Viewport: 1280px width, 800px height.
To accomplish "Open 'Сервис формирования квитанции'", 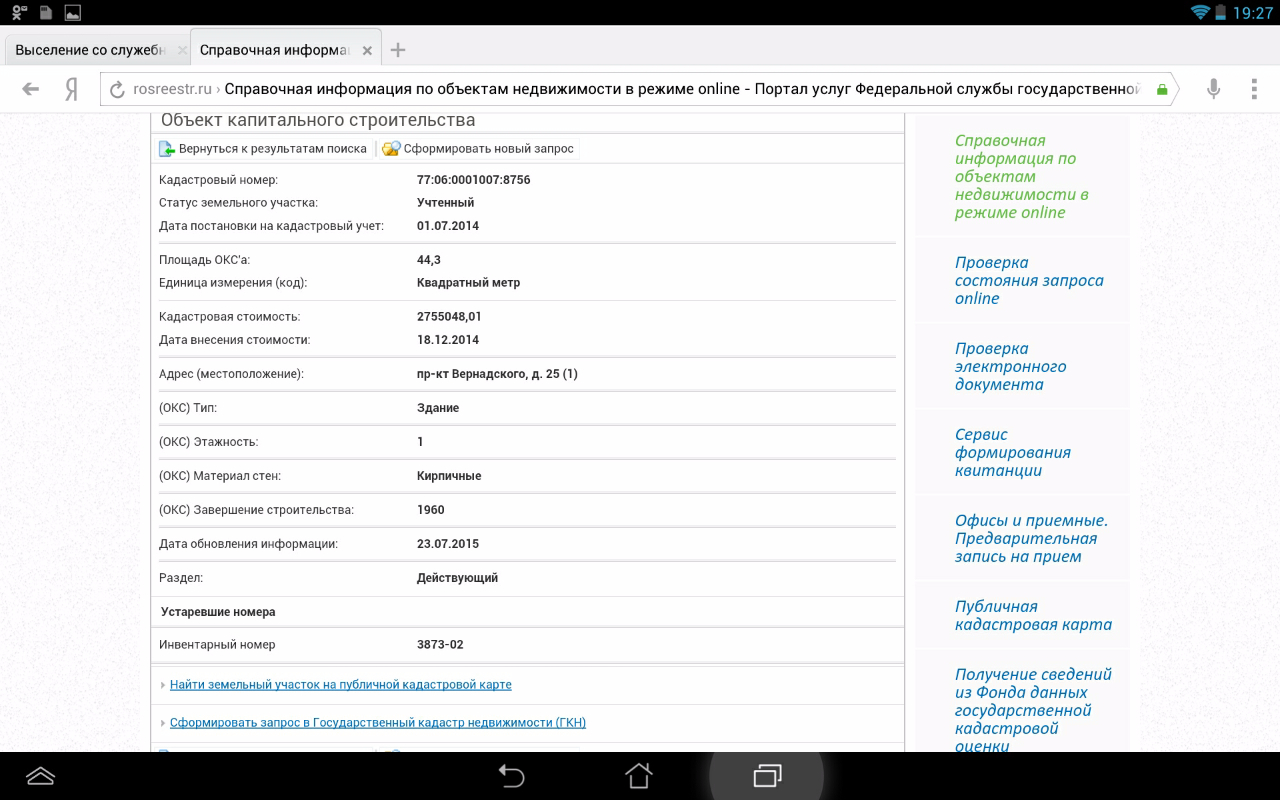I will (x=1012, y=452).
